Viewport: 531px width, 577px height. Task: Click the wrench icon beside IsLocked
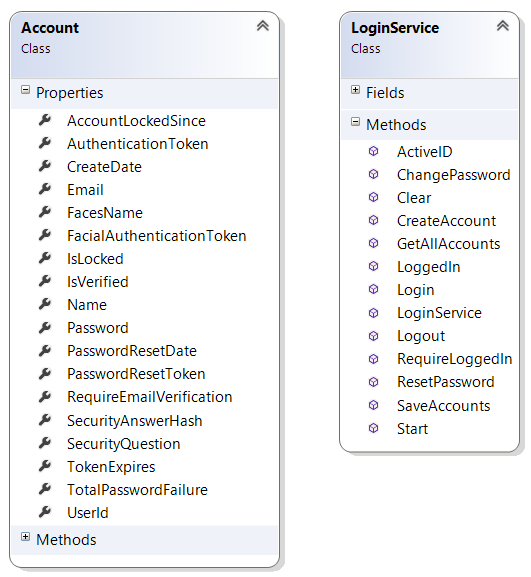click(x=45, y=258)
